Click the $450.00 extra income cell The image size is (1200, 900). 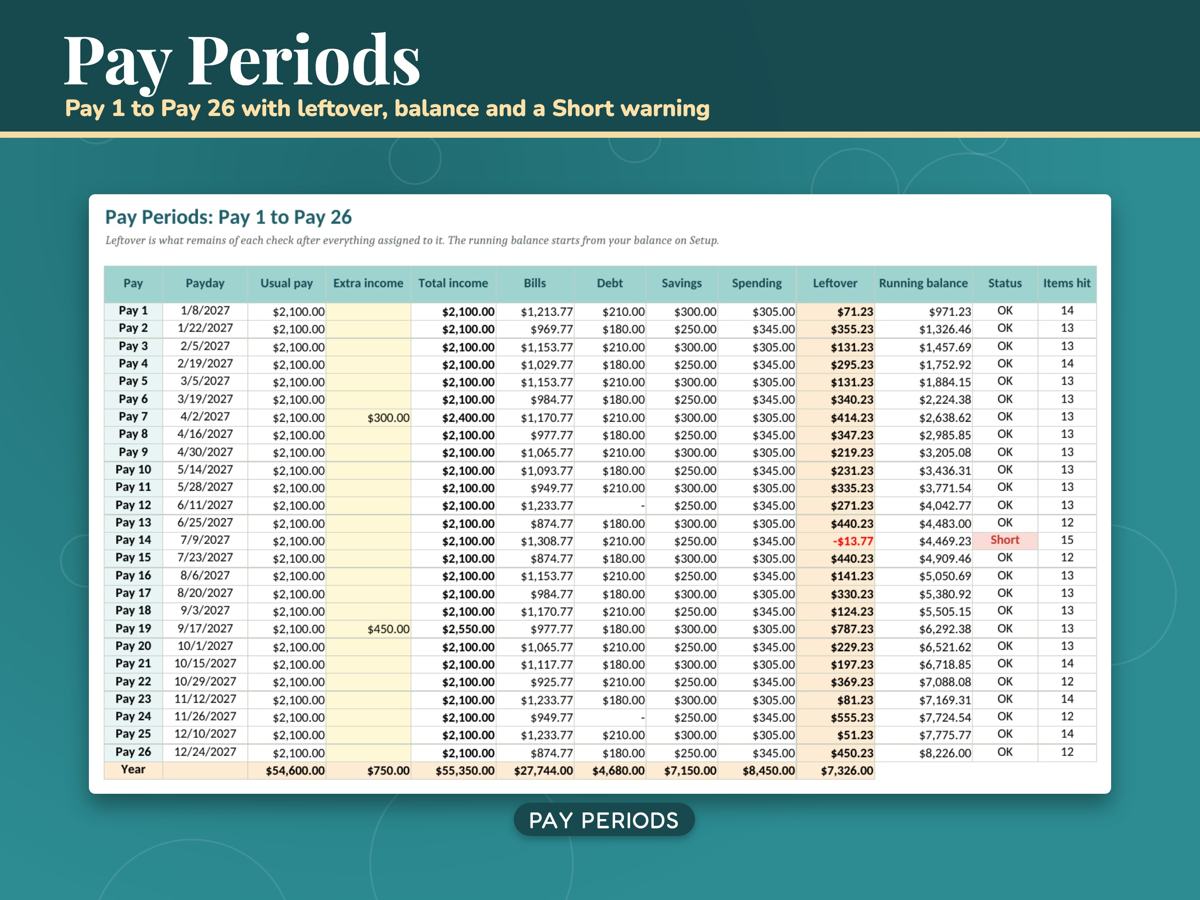coord(368,629)
